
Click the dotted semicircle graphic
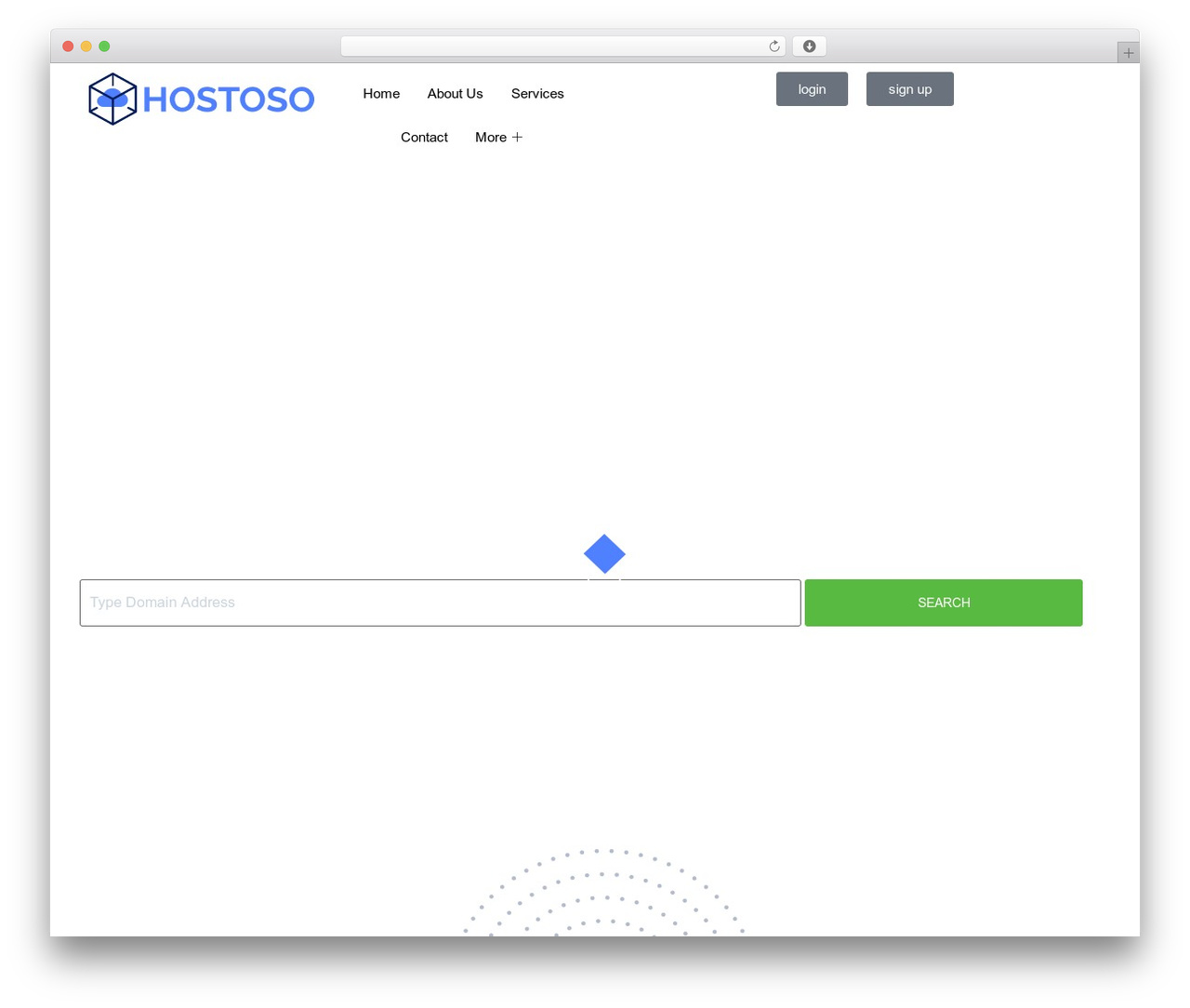pyautogui.click(x=604, y=892)
